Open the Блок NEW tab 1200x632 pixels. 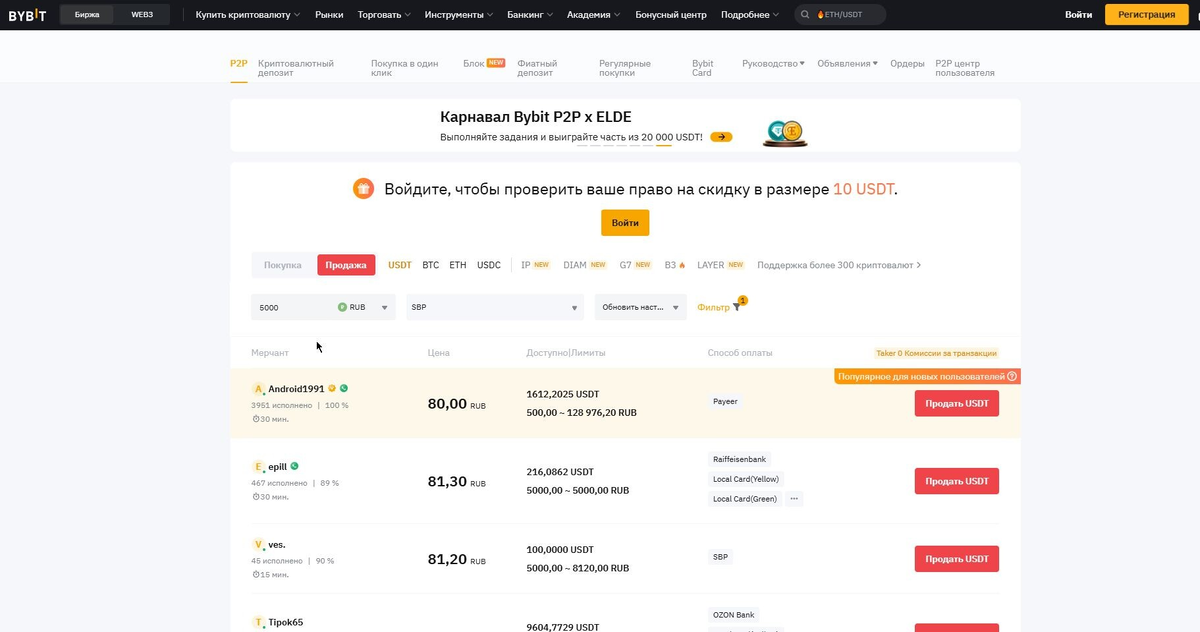tap(484, 63)
